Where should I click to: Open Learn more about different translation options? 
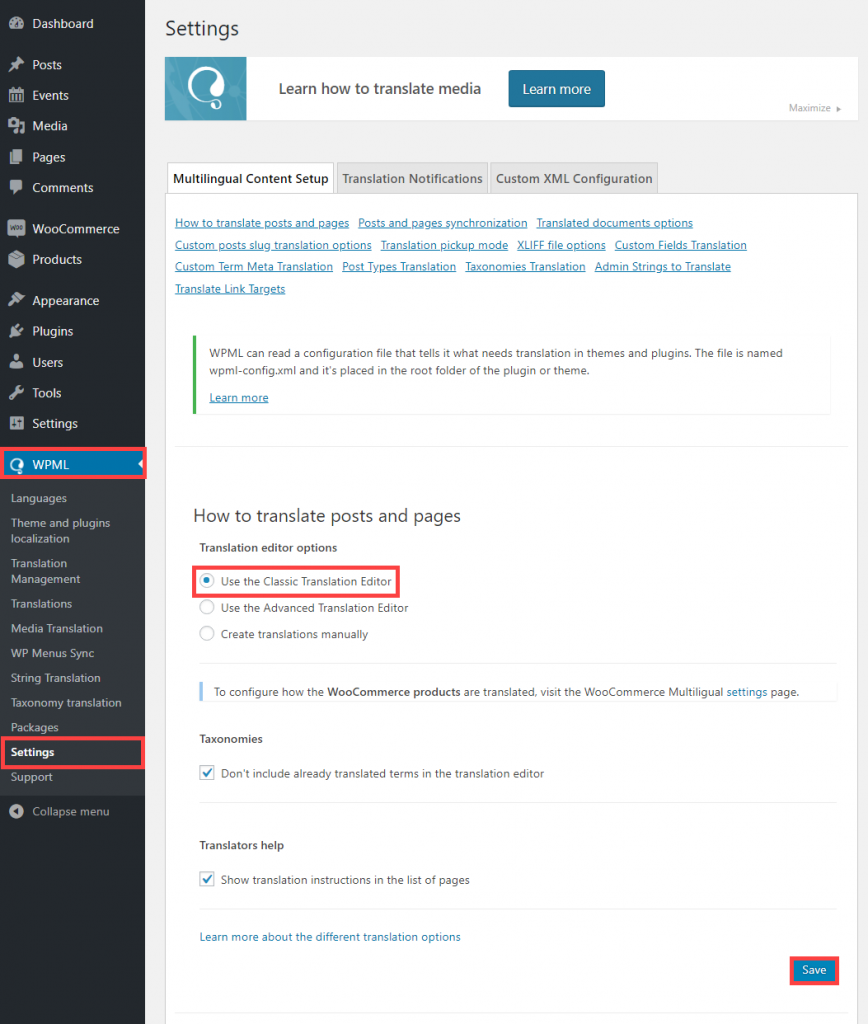click(x=330, y=936)
